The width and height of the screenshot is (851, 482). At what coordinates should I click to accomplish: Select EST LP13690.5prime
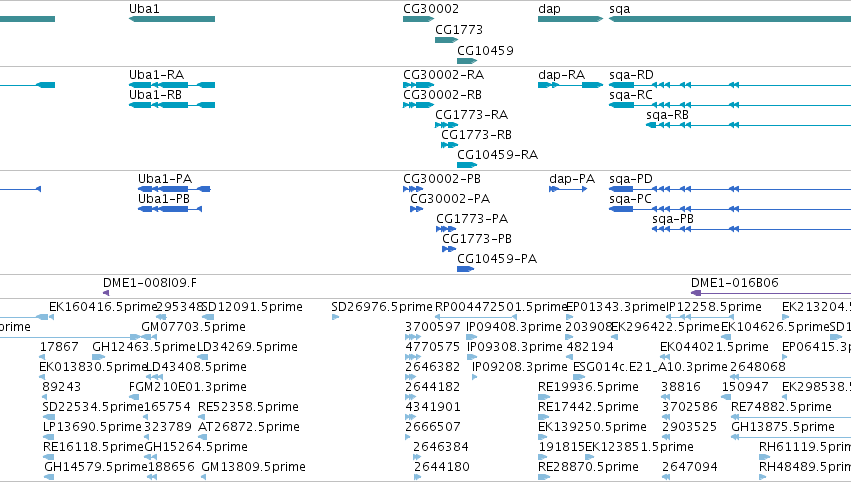coord(92,427)
